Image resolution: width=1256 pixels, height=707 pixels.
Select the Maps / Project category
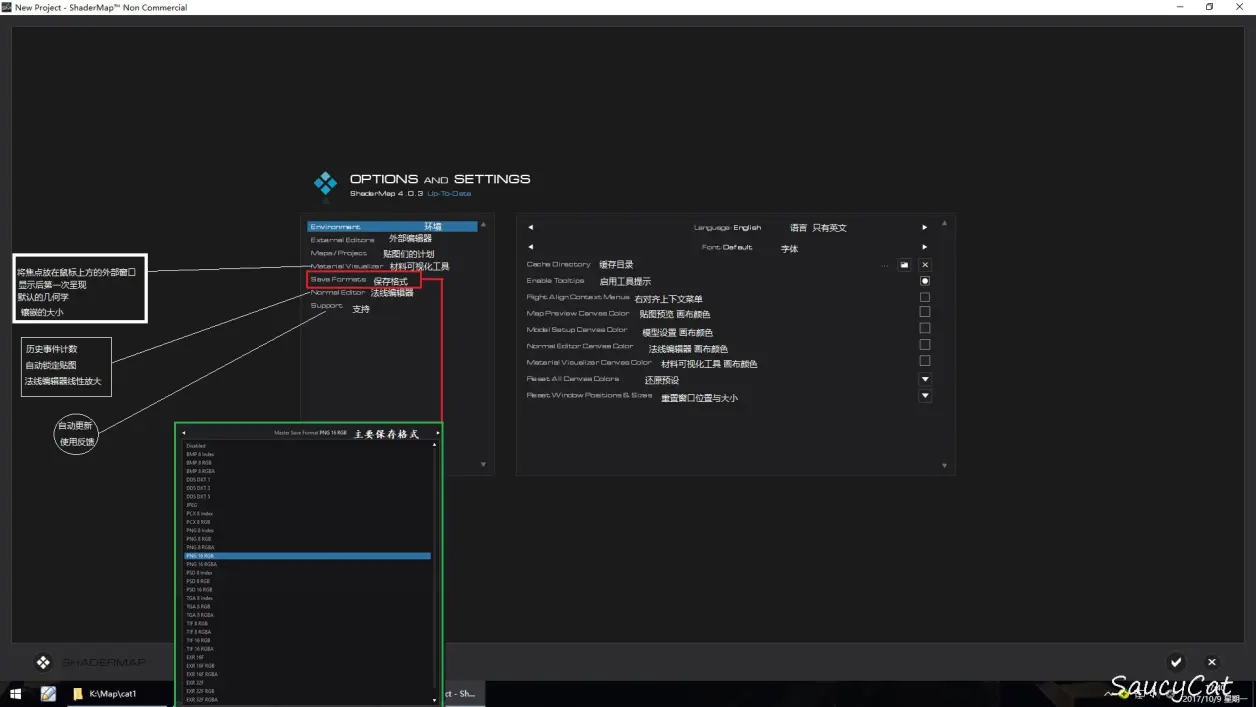[339, 253]
